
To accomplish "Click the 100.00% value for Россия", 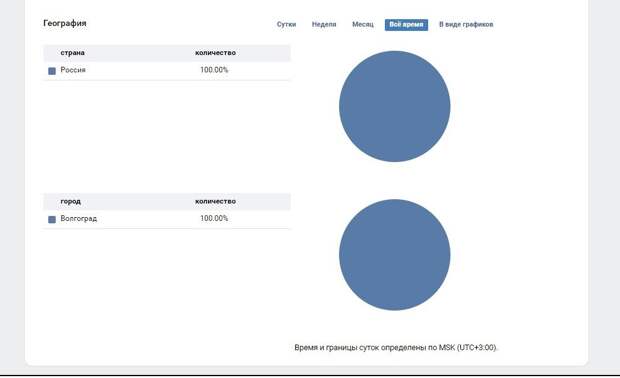I will pyautogui.click(x=214, y=70).
